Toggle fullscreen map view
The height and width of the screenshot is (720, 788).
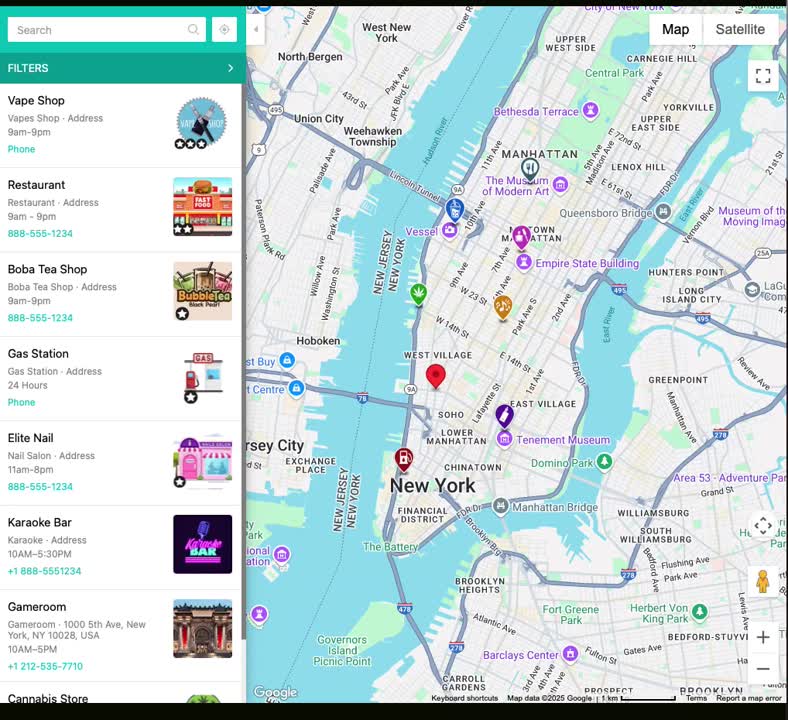763,76
